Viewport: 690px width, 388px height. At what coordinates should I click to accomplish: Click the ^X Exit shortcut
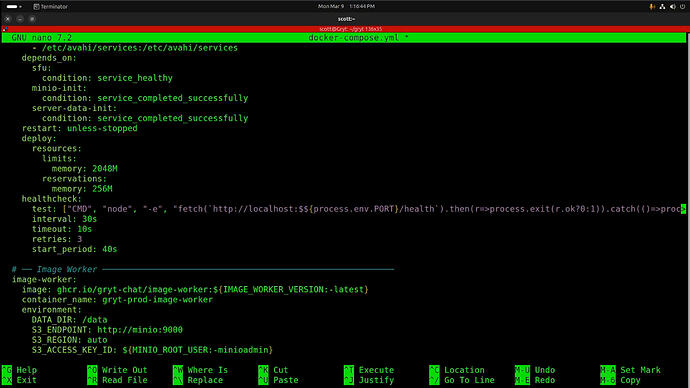pos(19,380)
